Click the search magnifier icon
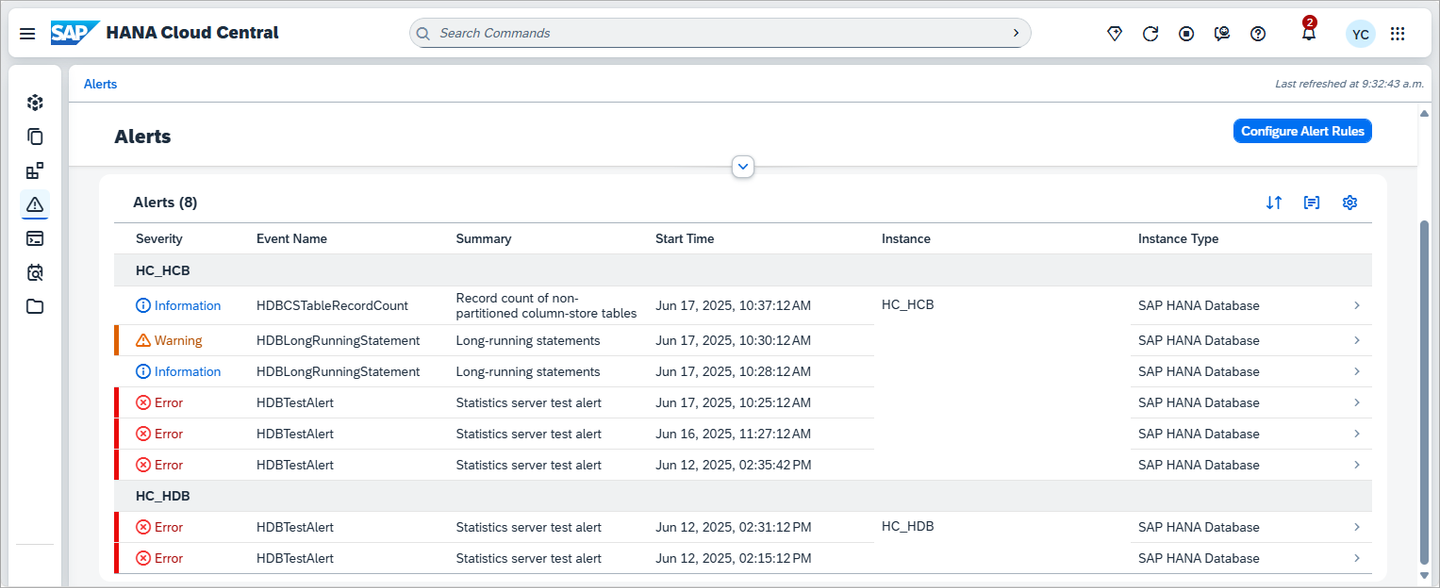 pos(424,33)
